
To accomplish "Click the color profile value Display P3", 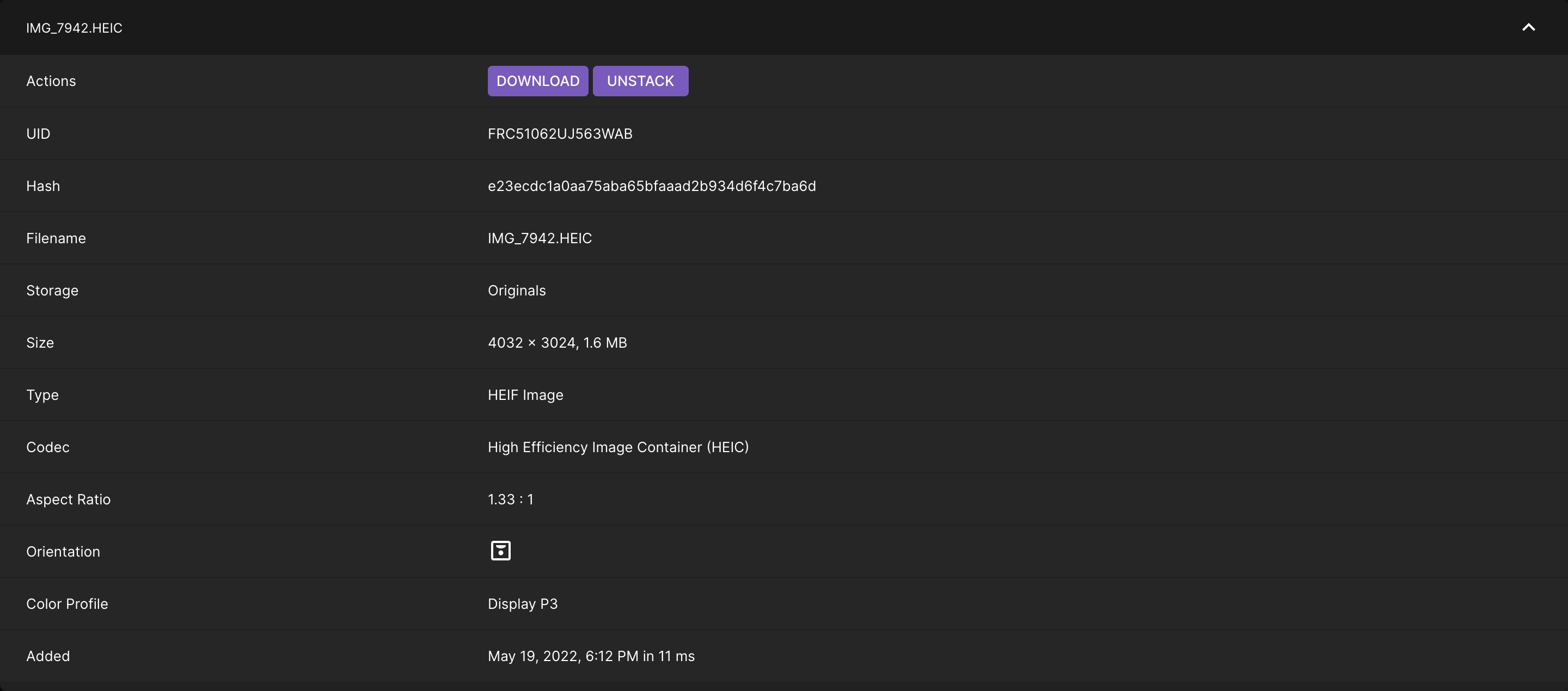I will pos(523,604).
